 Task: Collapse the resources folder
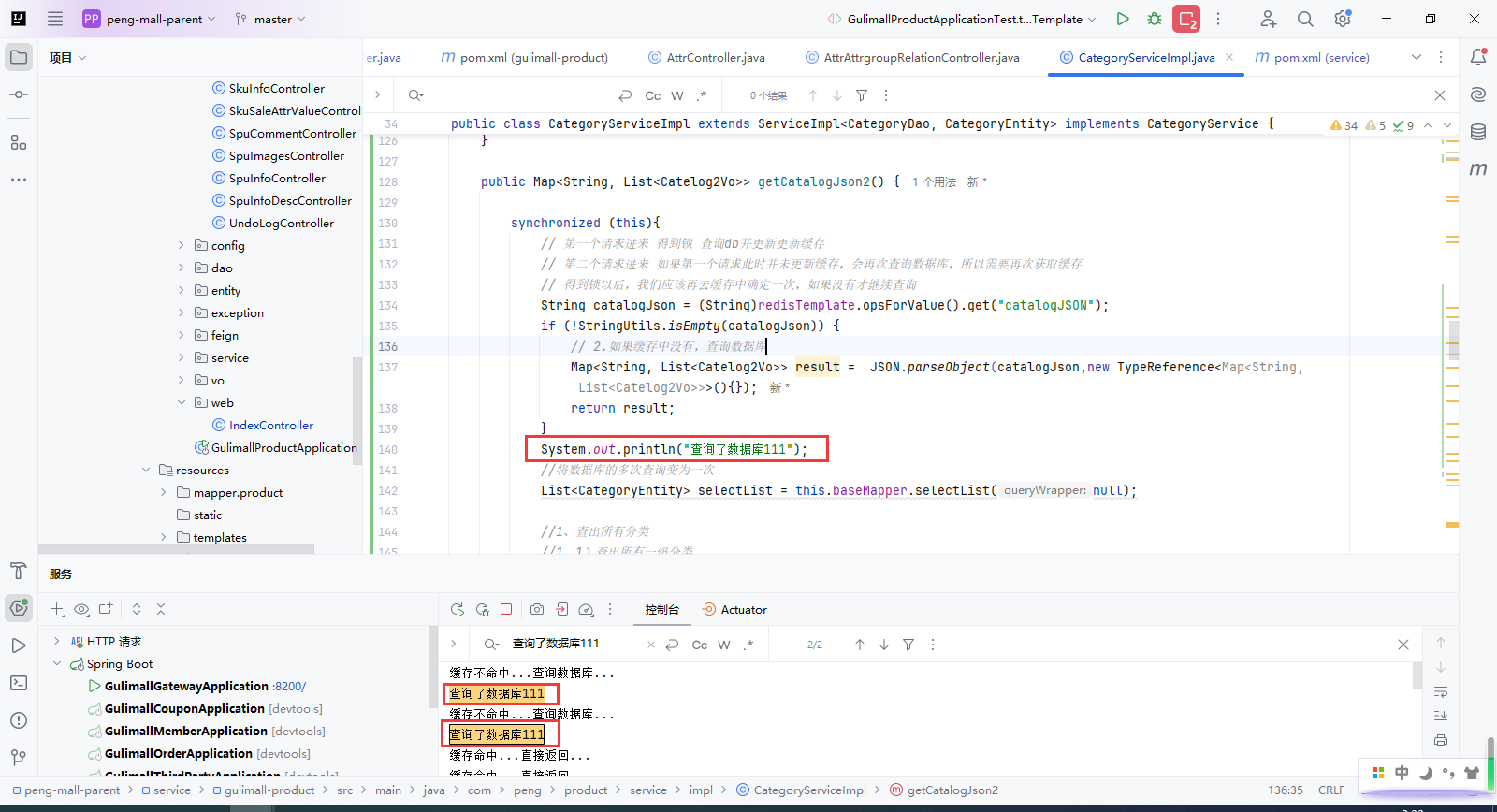click(146, 470)
